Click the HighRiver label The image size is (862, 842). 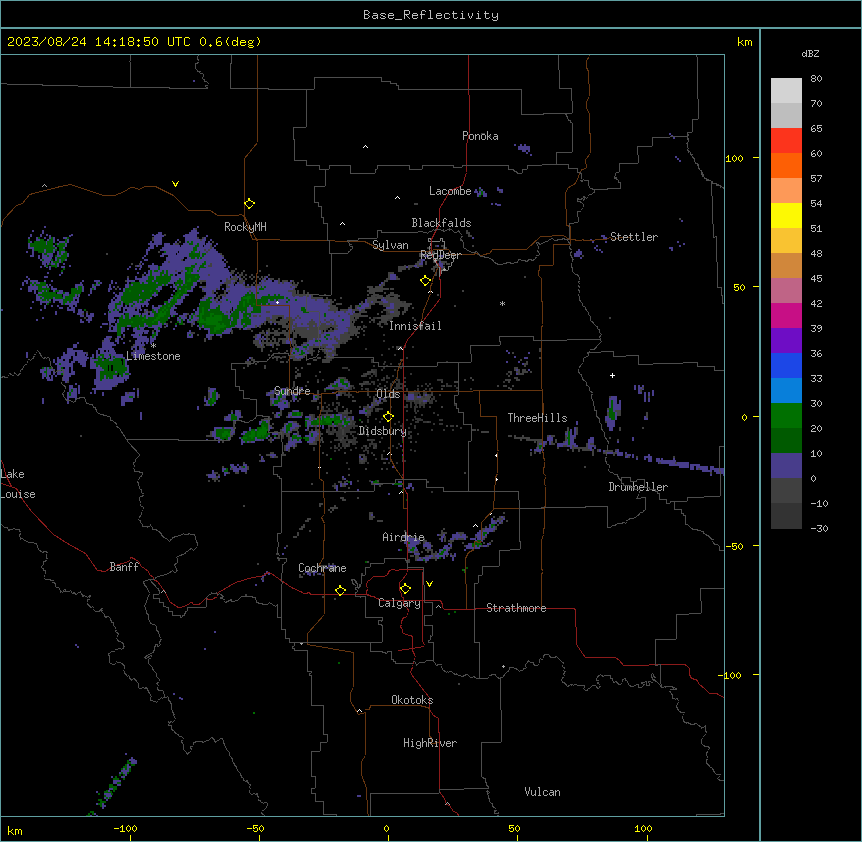[430, 743]
